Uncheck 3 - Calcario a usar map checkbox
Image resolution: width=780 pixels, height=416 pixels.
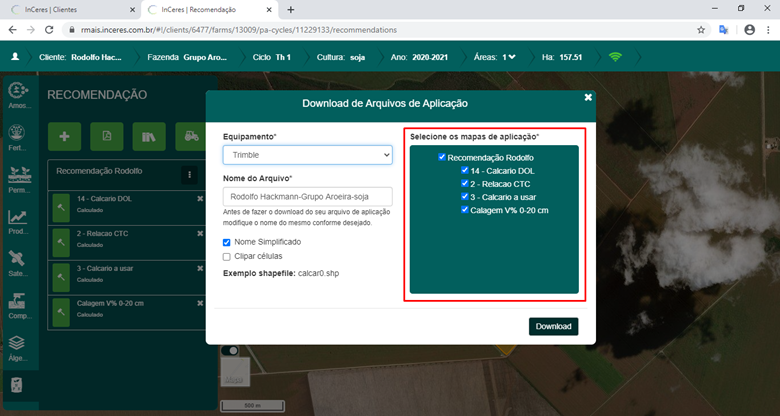pyautogui.click(x=465, y=197)
